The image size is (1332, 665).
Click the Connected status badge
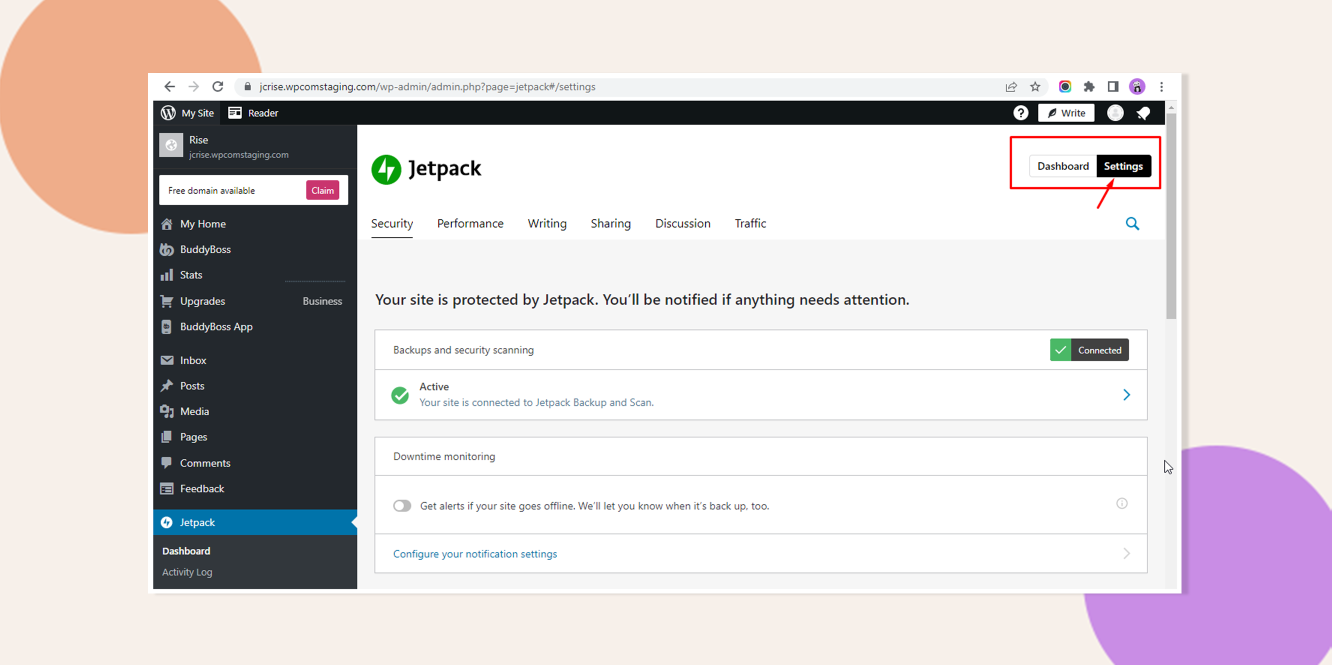click(x=1089, y=350)
